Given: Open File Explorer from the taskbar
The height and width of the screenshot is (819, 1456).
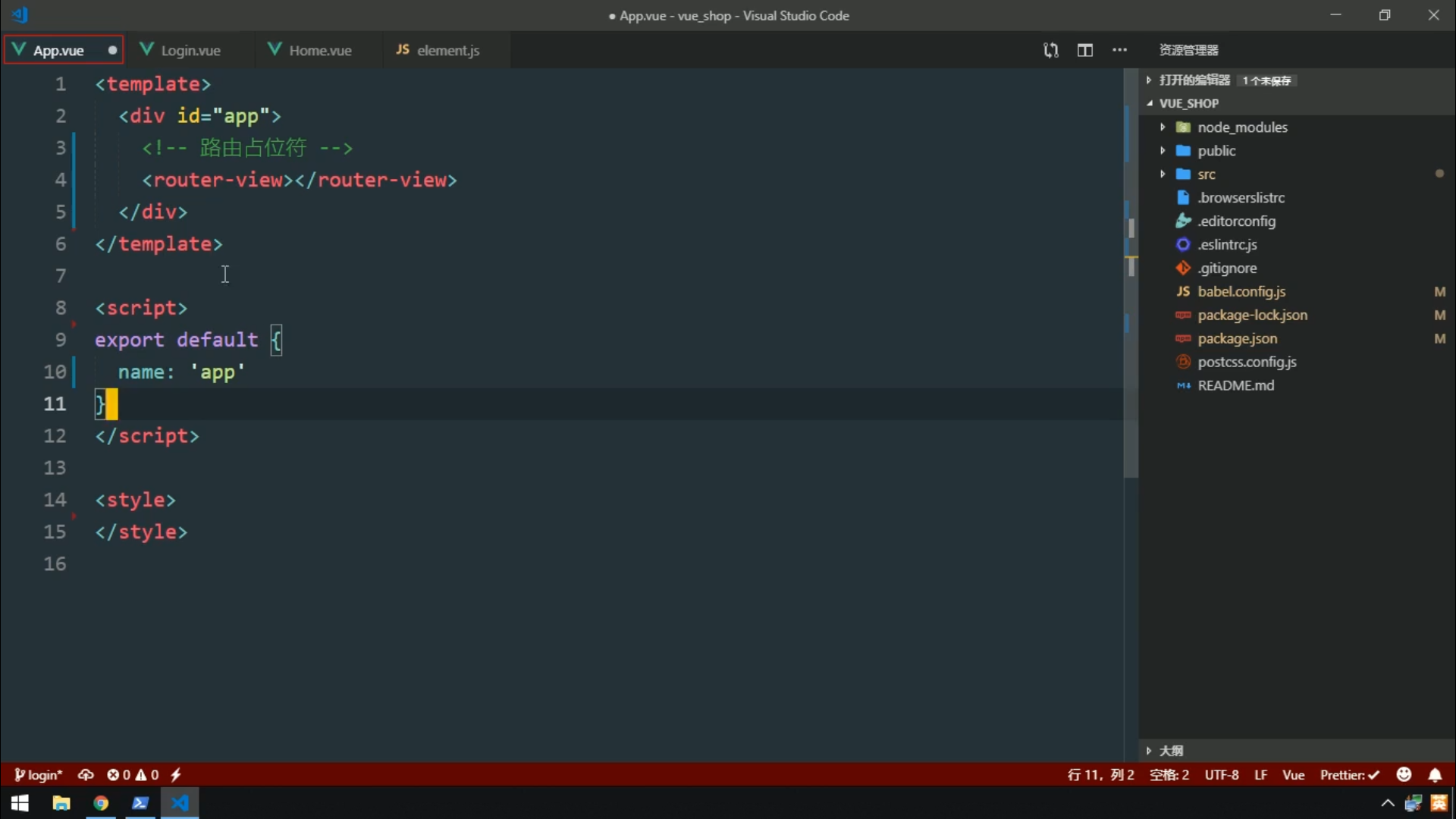Looking at the screenshot, I should tap(61, 803).
